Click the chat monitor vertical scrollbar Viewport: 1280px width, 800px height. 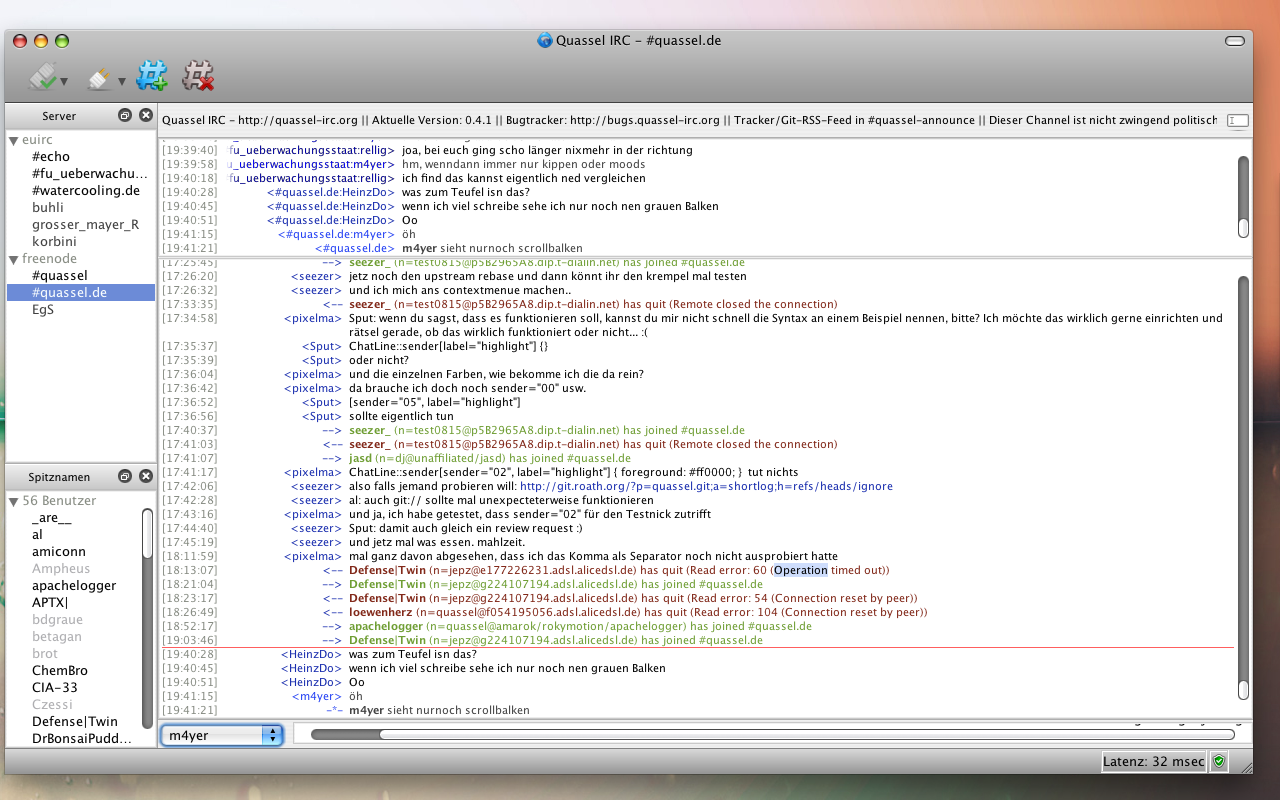1243,197
